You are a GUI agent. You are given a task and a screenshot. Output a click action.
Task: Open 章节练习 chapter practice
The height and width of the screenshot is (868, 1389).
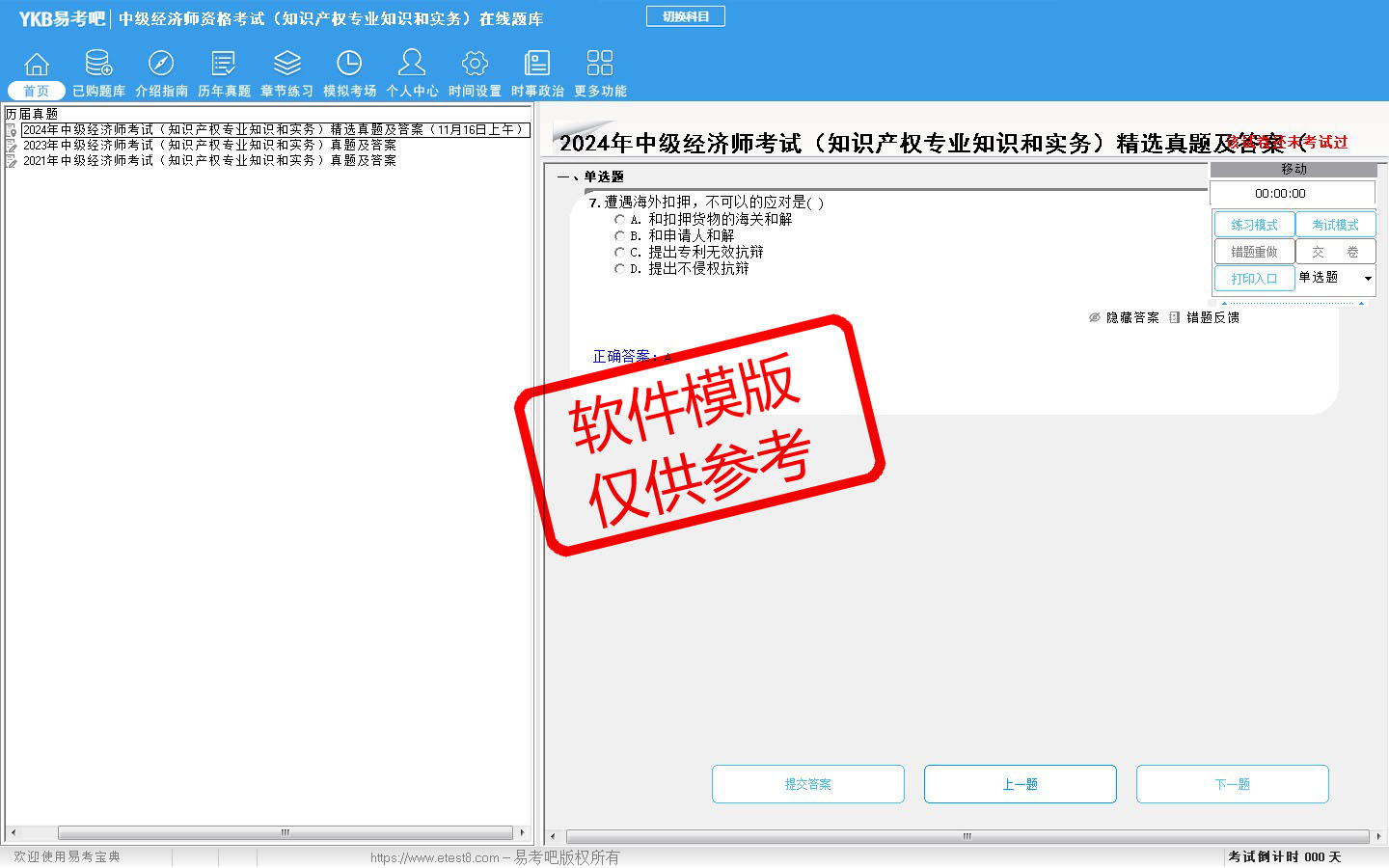286,65
